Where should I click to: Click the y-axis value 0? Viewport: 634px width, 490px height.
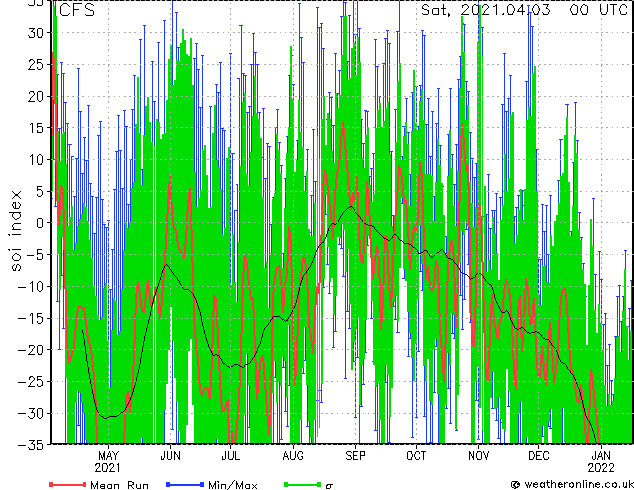point(39,223)
